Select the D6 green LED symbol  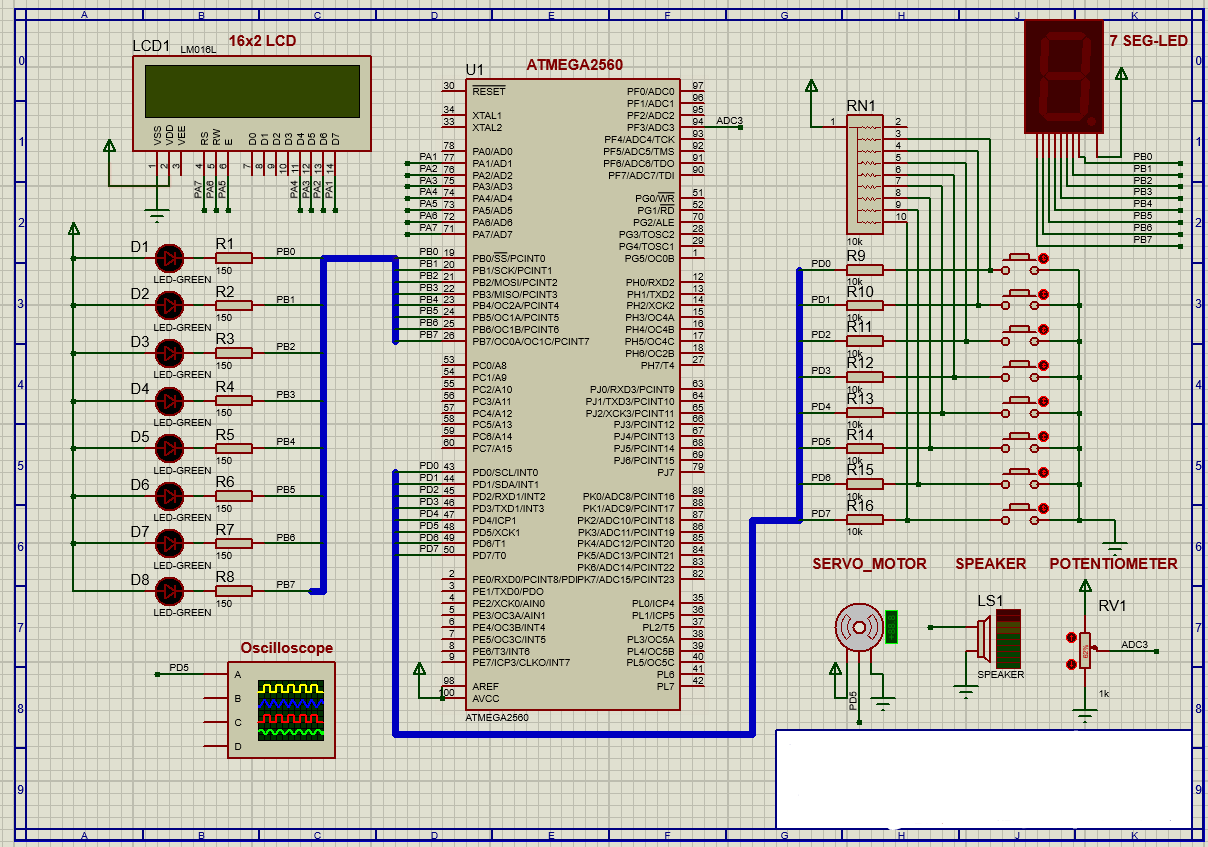(x=171, y=495)
